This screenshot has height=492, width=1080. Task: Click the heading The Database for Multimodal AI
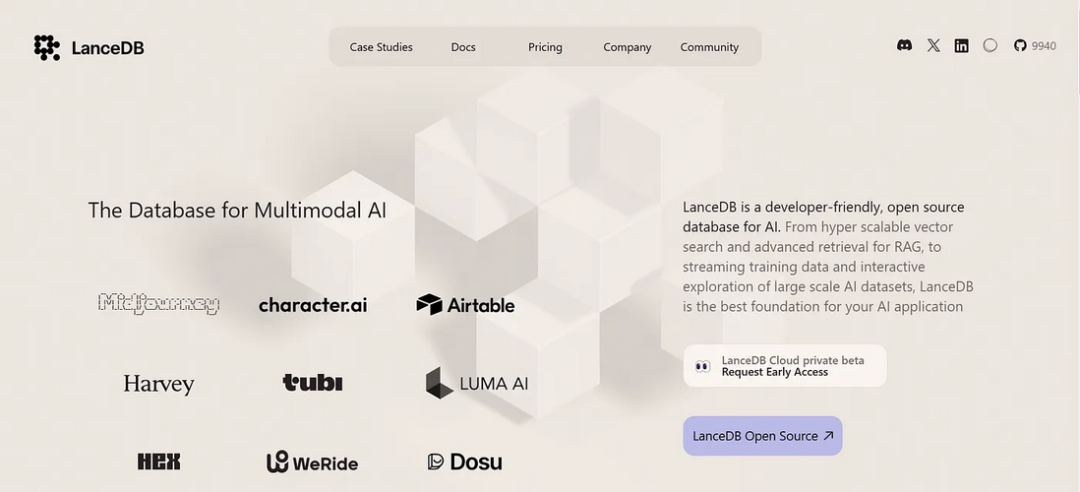[237, 210]
